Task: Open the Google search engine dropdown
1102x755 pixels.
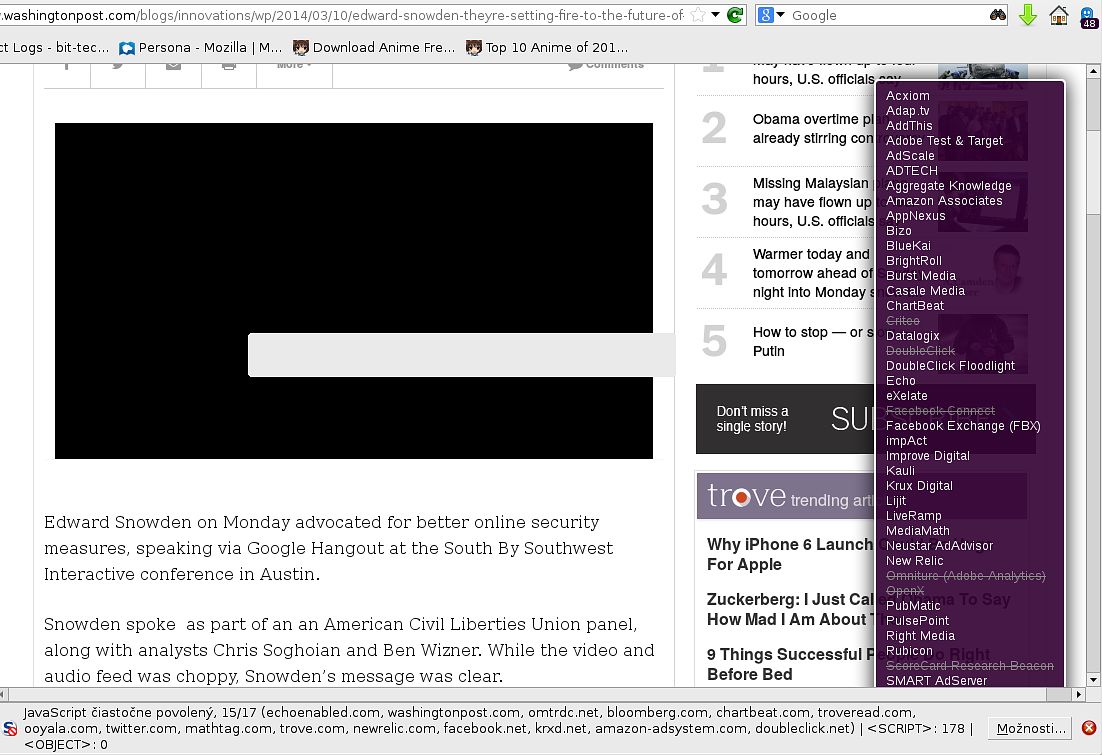Action: coord(771,15)
